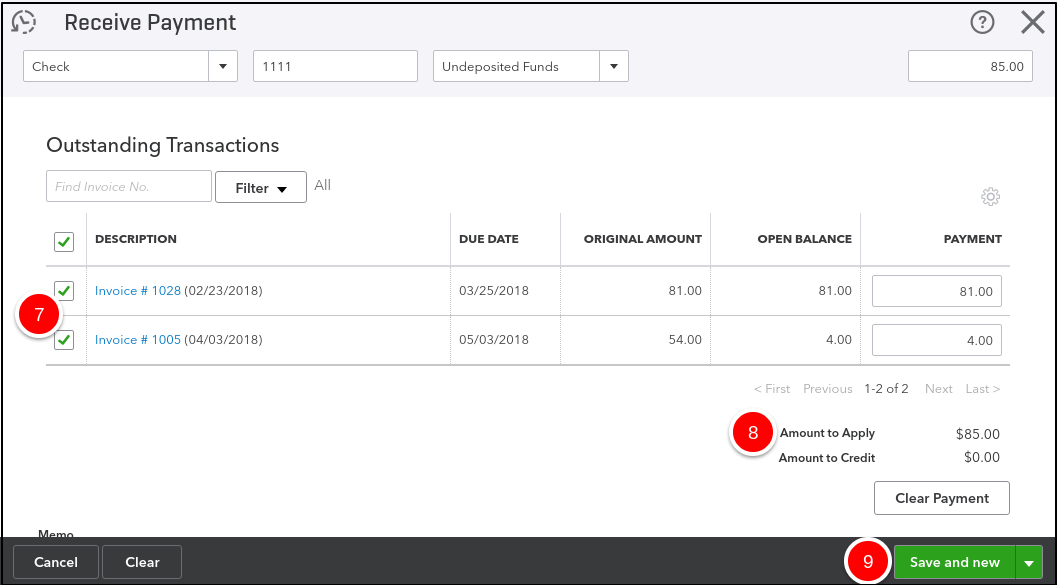The image size is (1057, 585).
Task: Click the Find Invoice No. search field
Action: coord(129,187)
